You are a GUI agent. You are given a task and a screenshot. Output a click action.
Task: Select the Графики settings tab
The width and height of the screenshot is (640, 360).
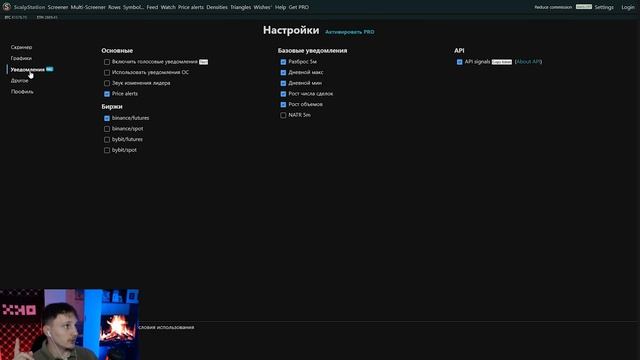point(21,58)
